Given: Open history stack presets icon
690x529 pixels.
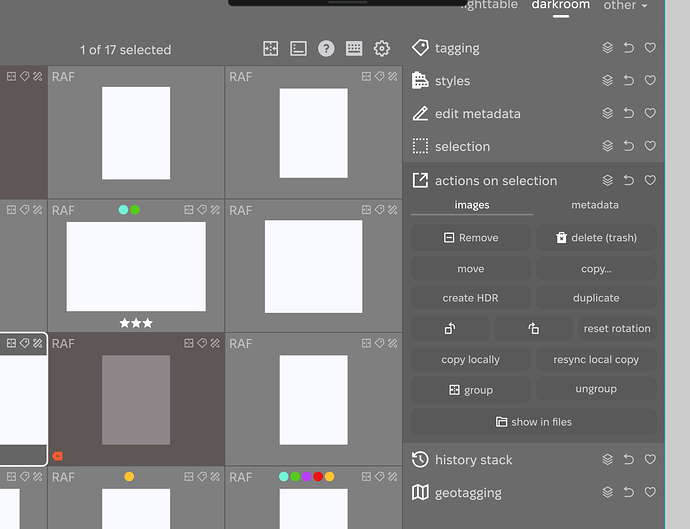Looking at the screenshot, I should click(607, 459).
